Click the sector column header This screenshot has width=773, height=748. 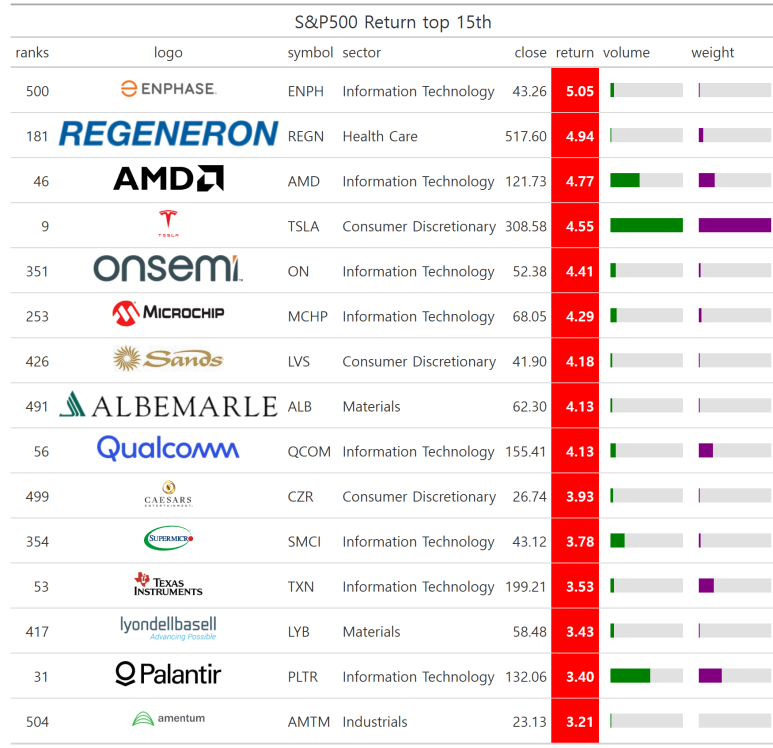pyautogui.click(x=361, y=52)
